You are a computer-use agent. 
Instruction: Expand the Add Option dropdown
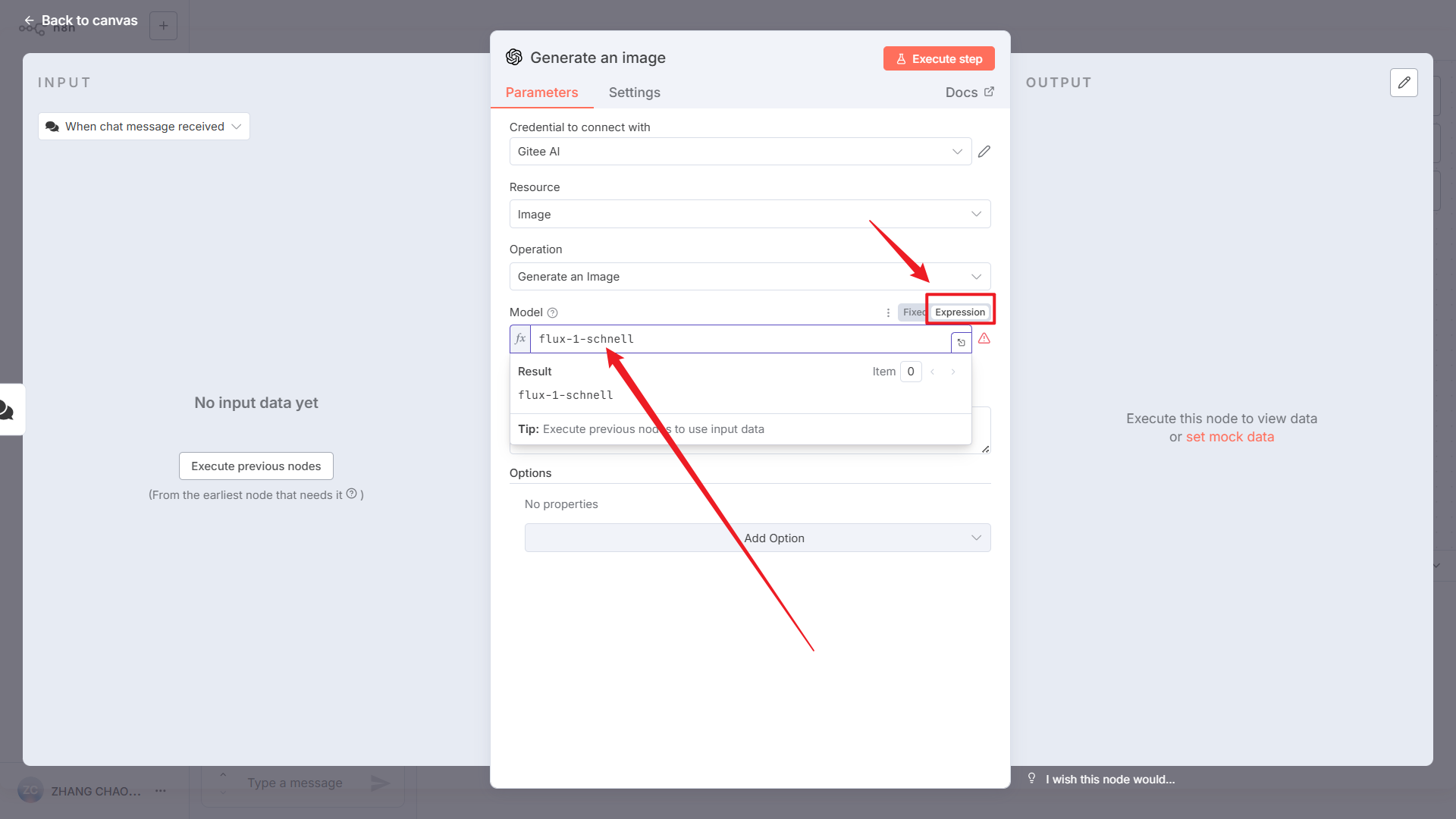757,538
